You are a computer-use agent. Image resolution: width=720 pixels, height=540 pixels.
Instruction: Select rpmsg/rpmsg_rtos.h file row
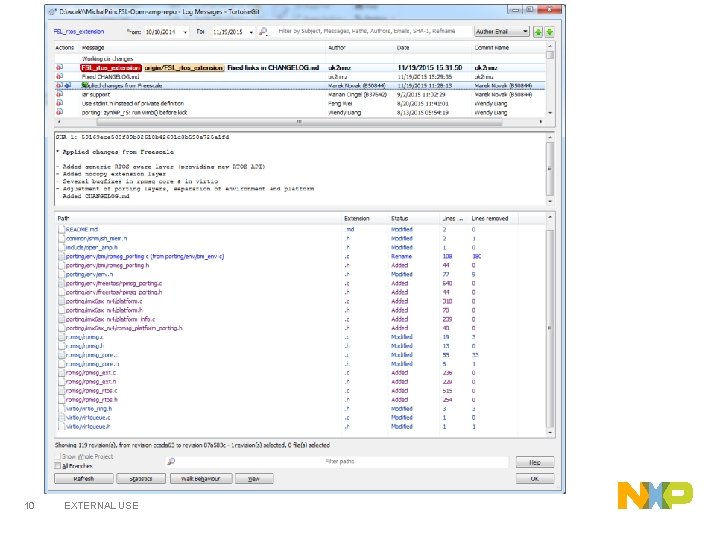tap(300, 399)
